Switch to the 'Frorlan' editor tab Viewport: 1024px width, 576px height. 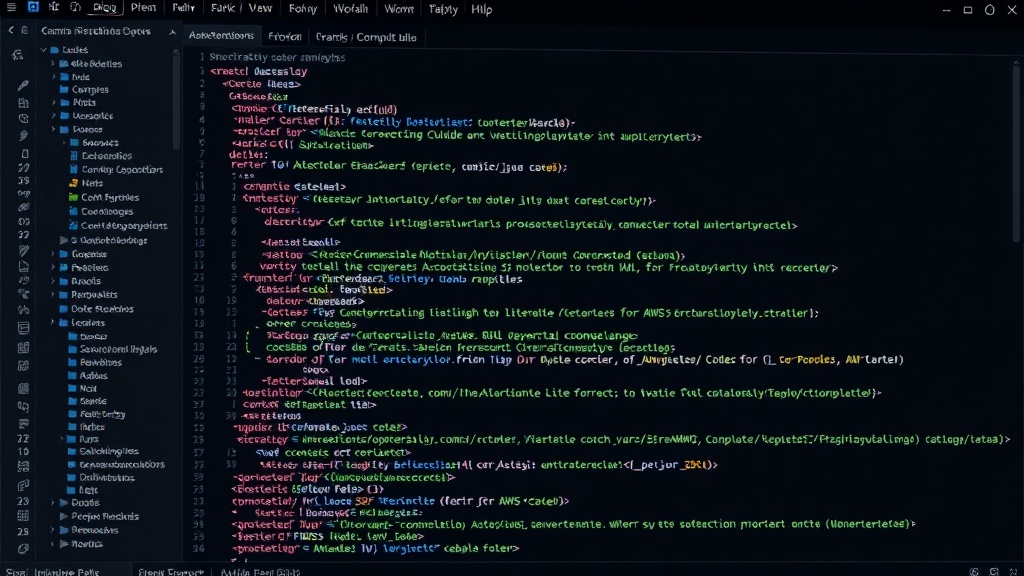coord(285,37)
